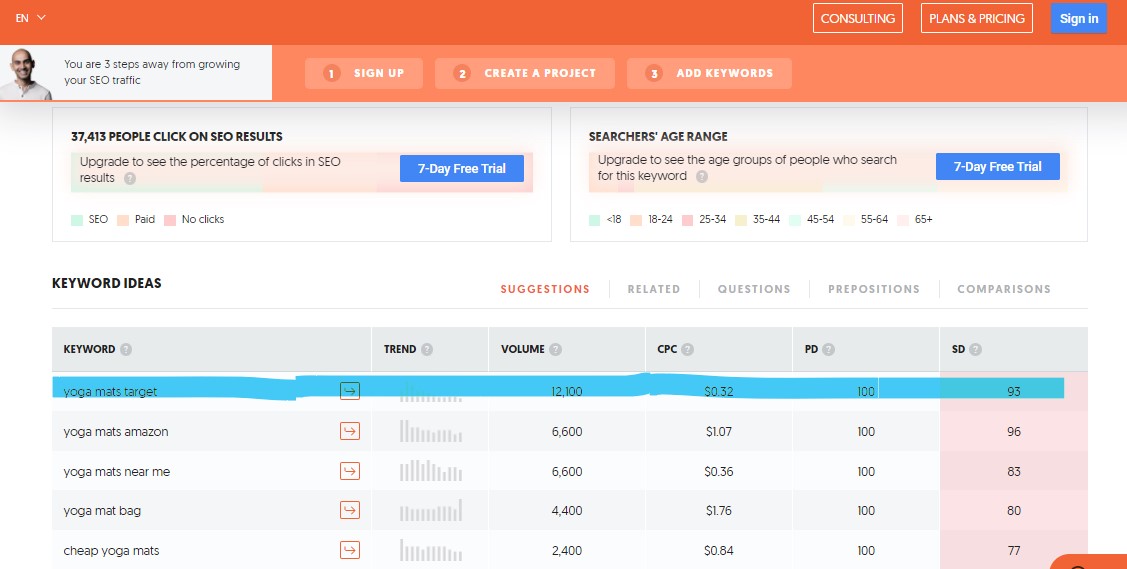This screenshot has width=1127, height=569.
Task: Start 7-Day Free Trial for SEO clicks
Action: point(461,169)
